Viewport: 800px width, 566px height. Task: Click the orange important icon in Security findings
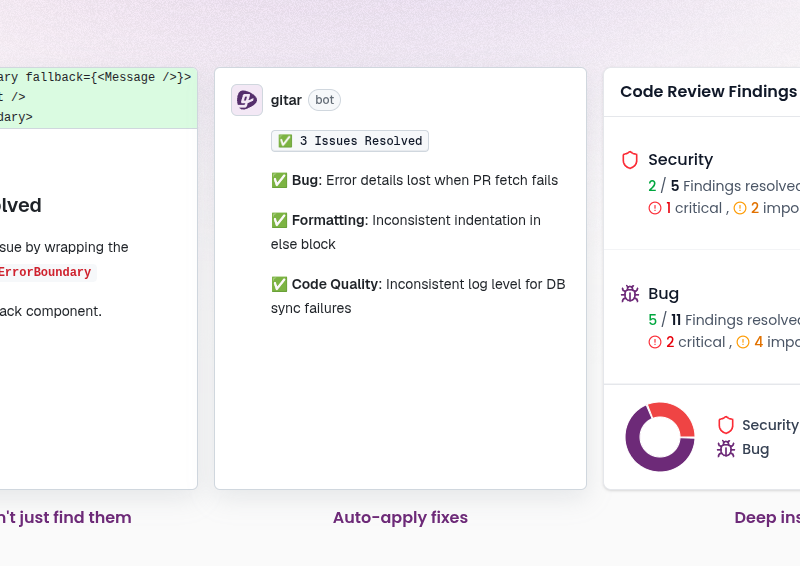tap(740, 208)
